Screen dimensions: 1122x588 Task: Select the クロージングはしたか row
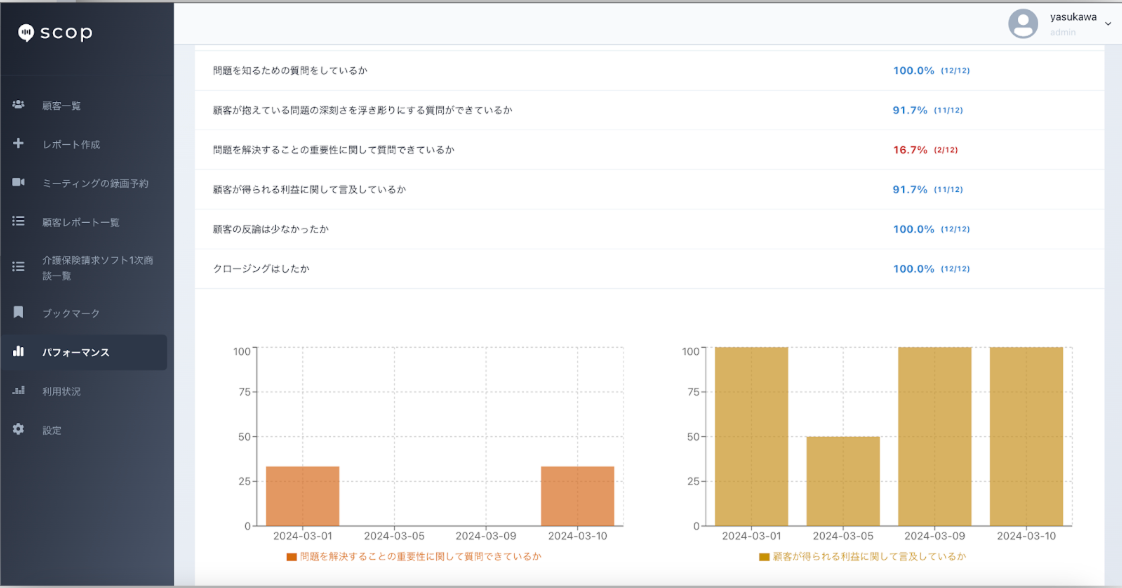coord(261,269)
